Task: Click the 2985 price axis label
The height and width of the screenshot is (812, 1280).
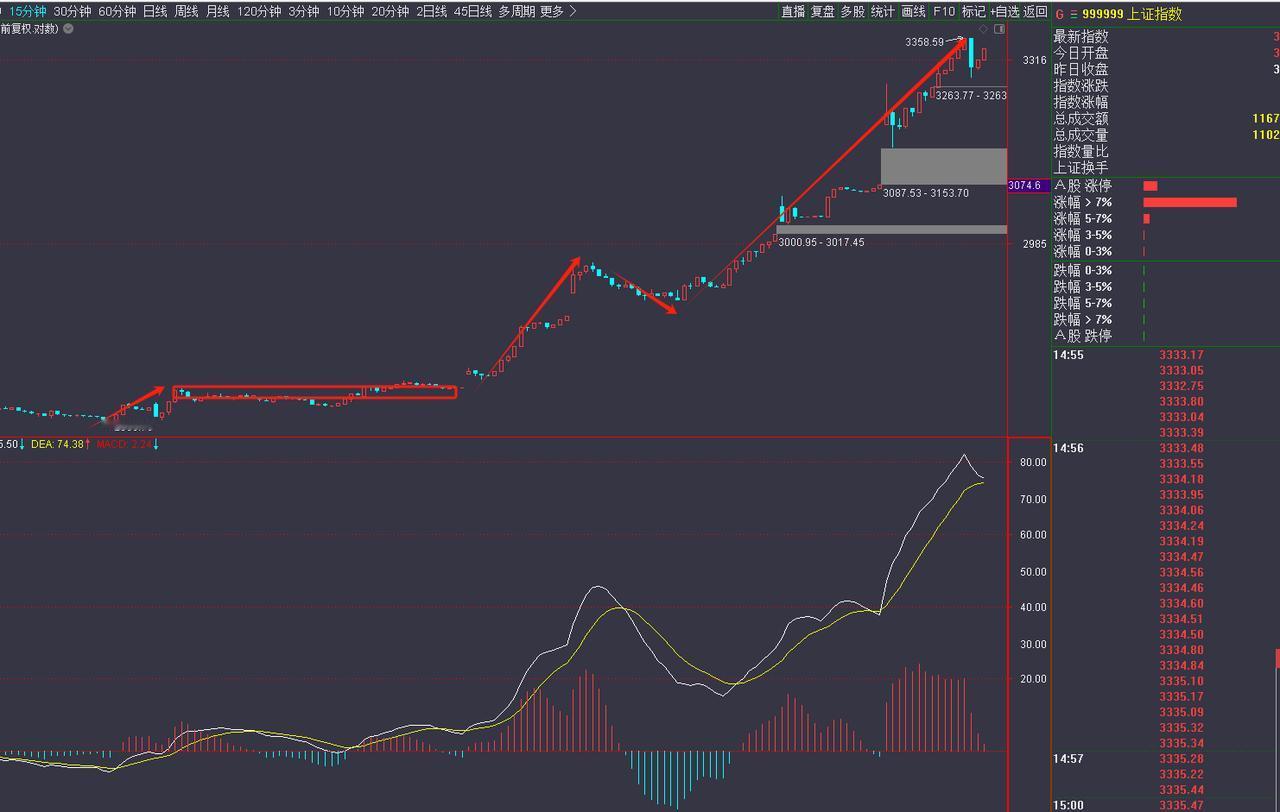Action: click(x=1034, y=244)
